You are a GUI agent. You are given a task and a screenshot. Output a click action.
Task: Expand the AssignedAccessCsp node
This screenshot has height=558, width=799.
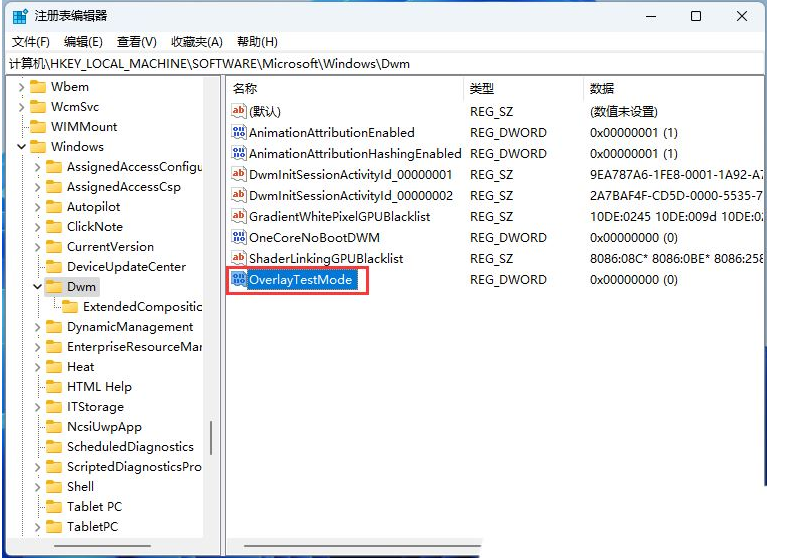pos(37,187)
